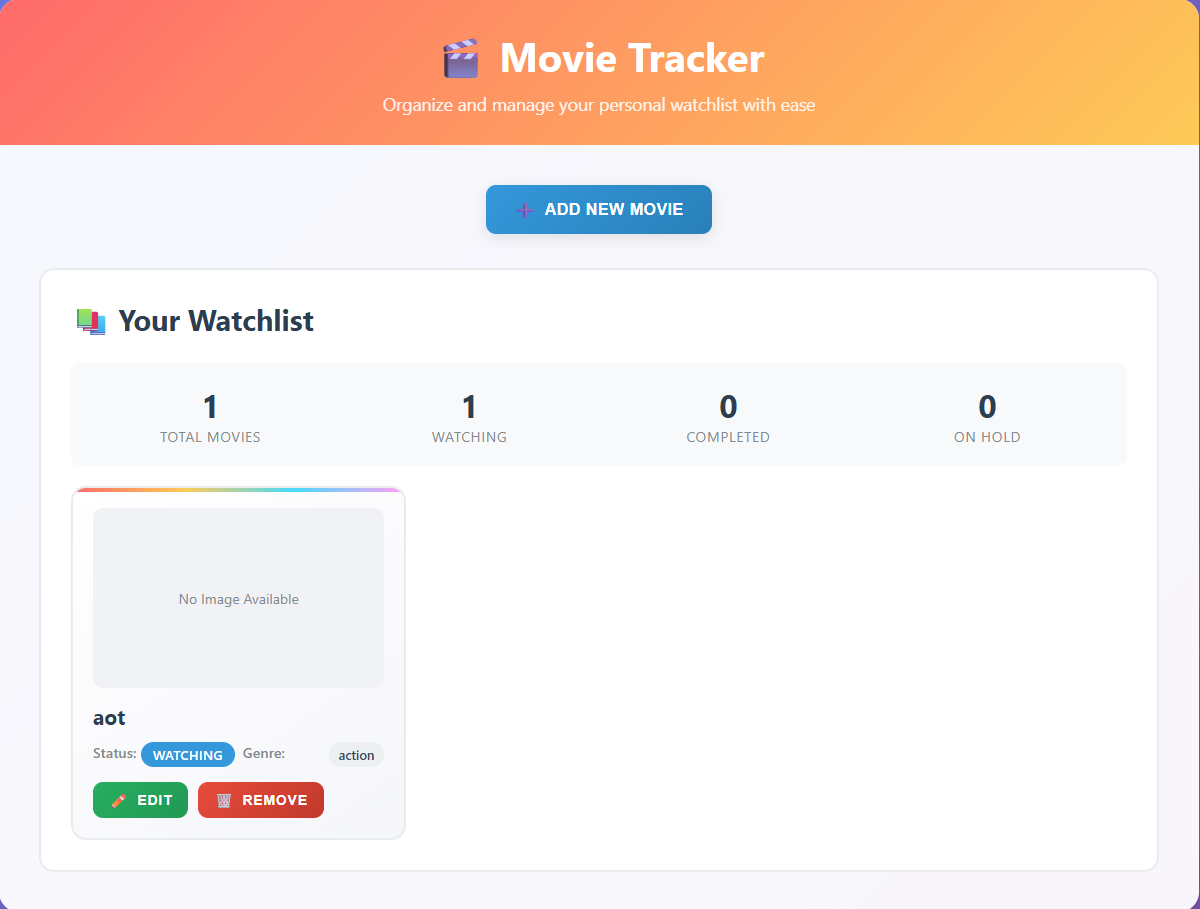Viewport: 1200px width, 909px height.
Task: Click the WATCHING status badge on aot
Action: click(188, 755)
